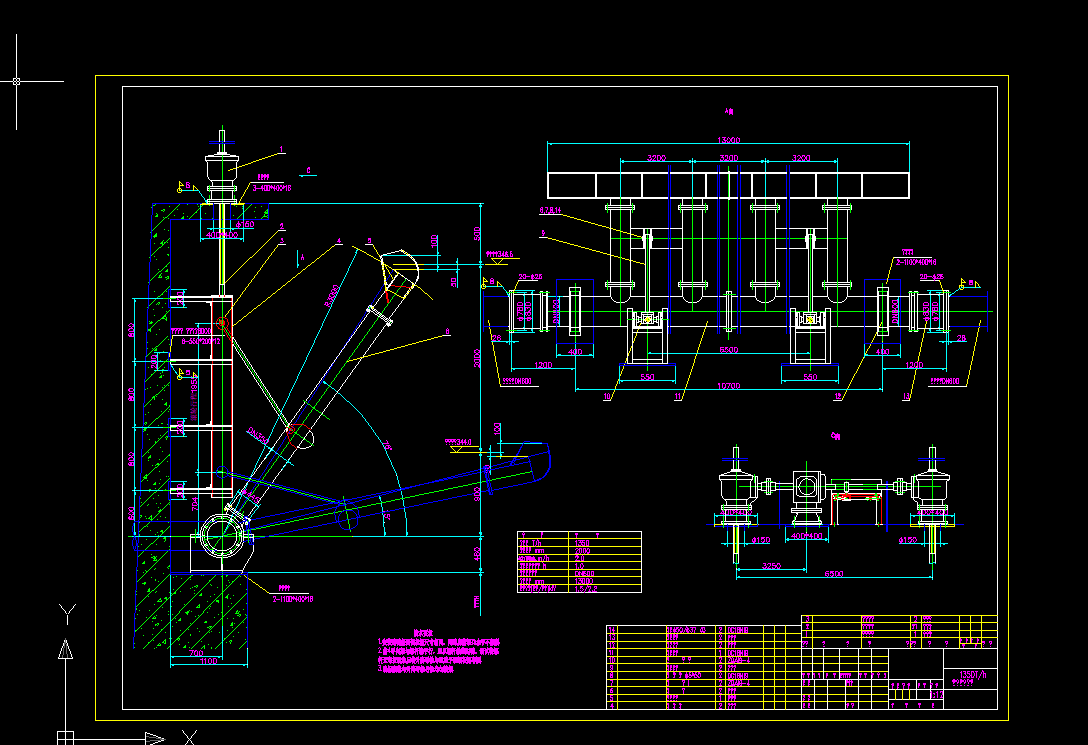1088x745 pixels.
Task: Pick the 704 vertical dimension
Action: coord(195,503)
